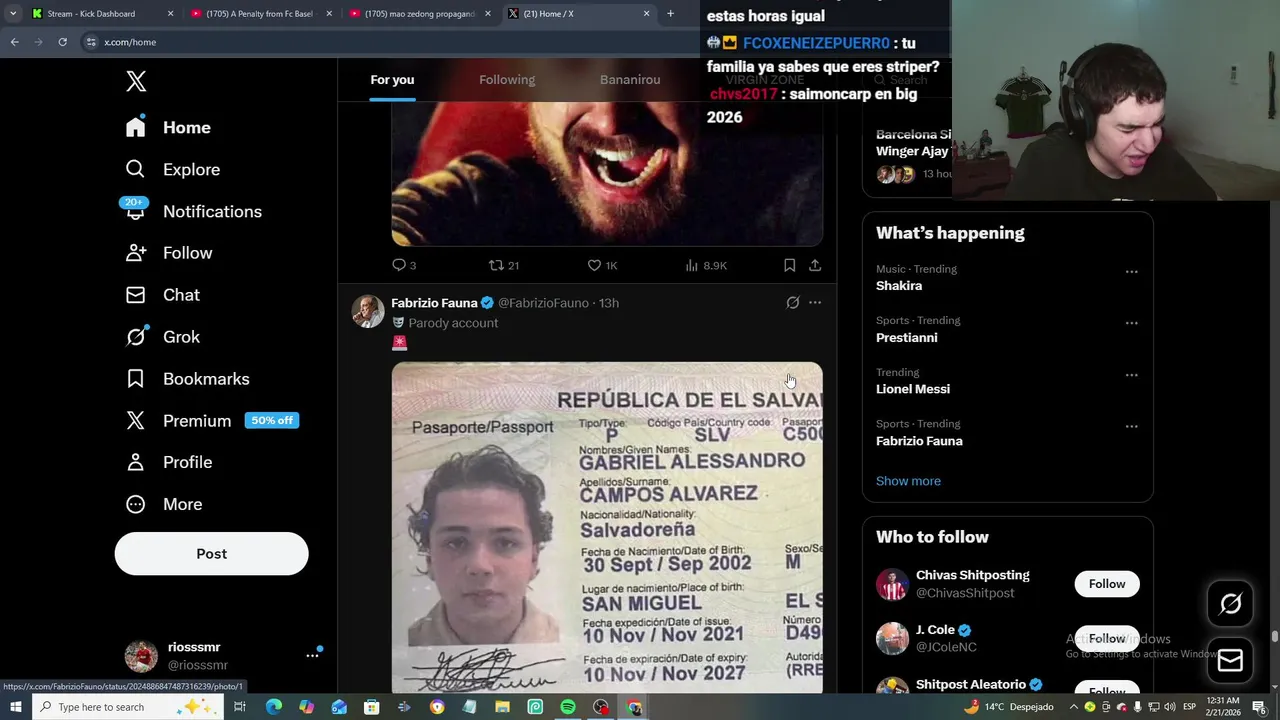Click Fabrizio Fauna author name
1280x720 pixels.
coord(434,303)
